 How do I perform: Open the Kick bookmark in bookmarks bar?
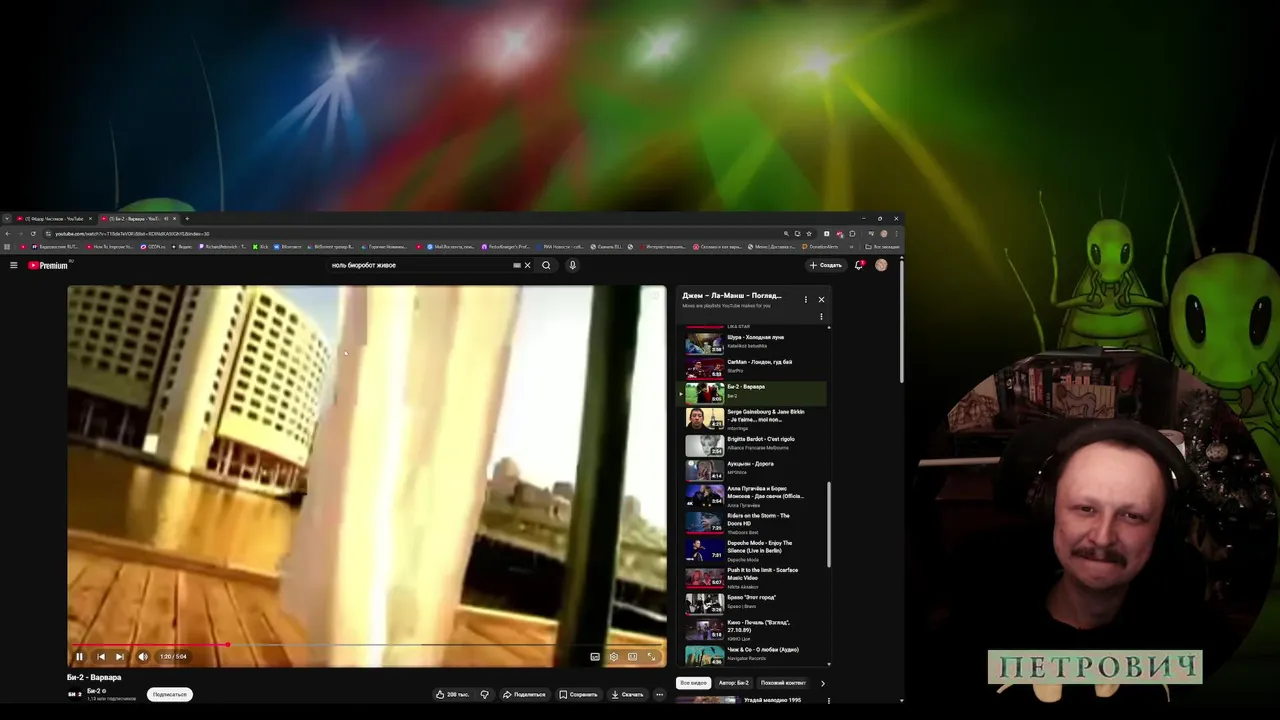tap(261, 246)
